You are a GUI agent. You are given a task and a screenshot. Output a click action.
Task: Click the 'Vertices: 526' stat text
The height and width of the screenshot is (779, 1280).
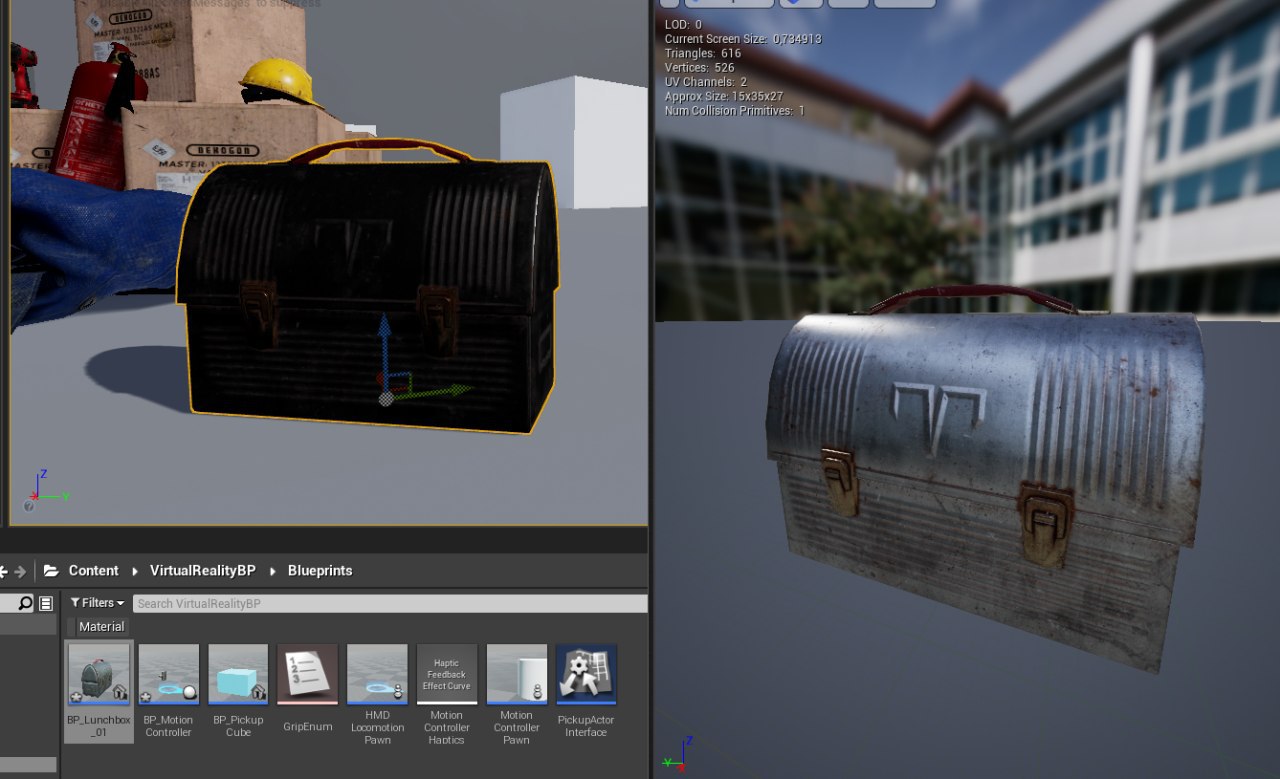[700, 68]
